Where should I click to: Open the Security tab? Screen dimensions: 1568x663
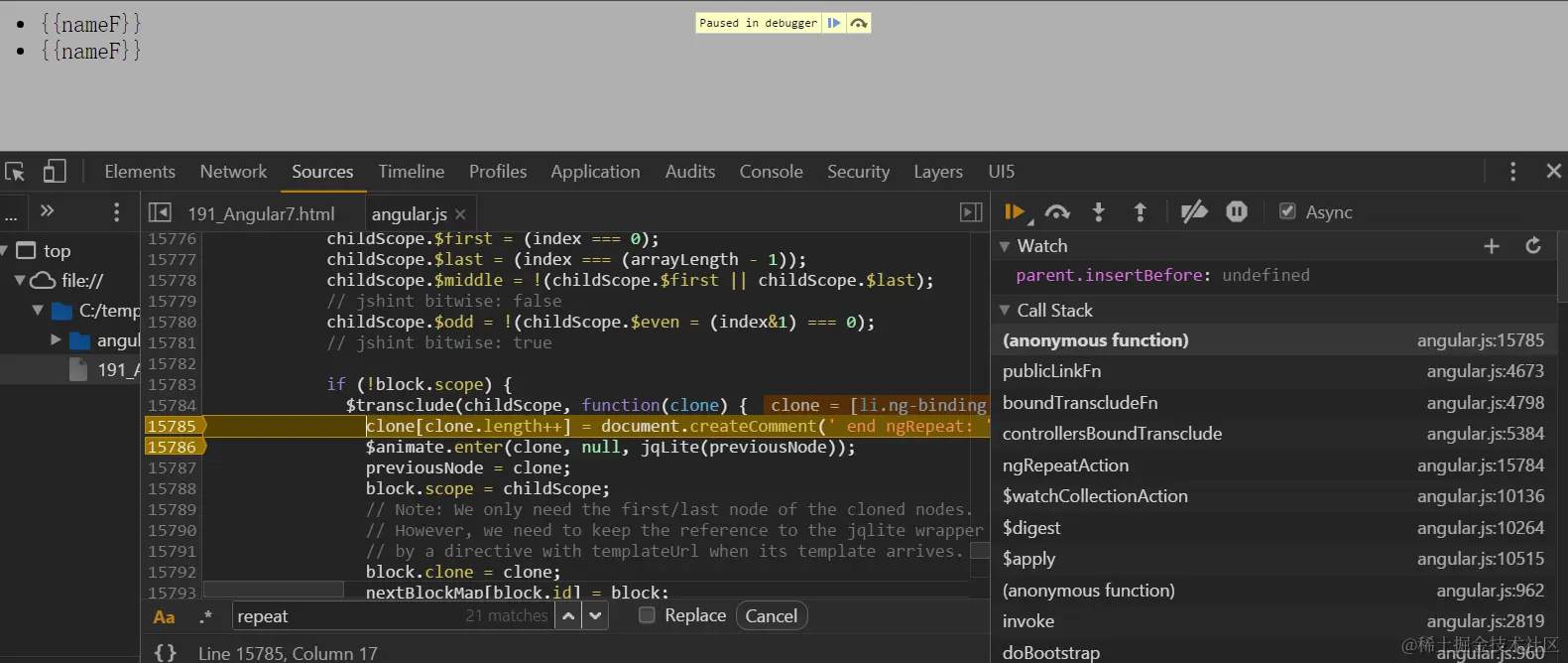pyautogui.click(x=858, y=172)
